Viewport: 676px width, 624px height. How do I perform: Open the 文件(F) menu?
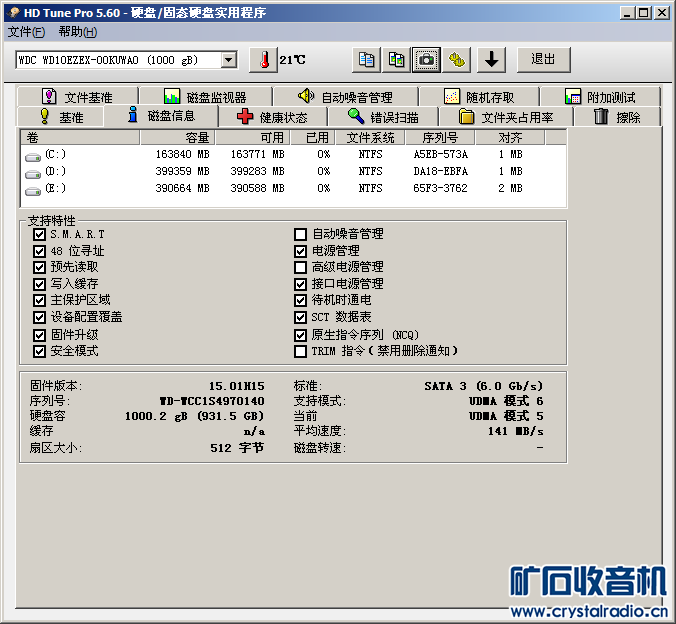point(26,32)
